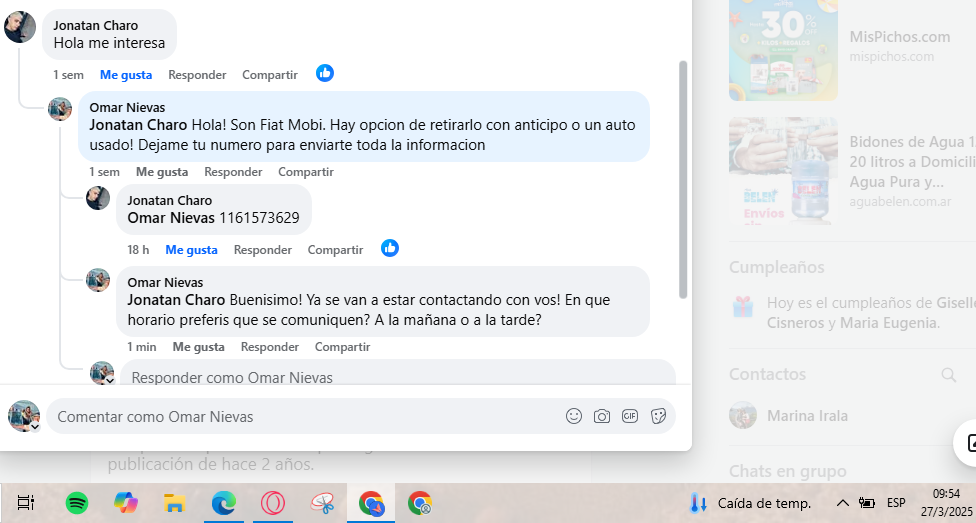
Task: View like reaction on phone number comment
Action: [390, 248]
